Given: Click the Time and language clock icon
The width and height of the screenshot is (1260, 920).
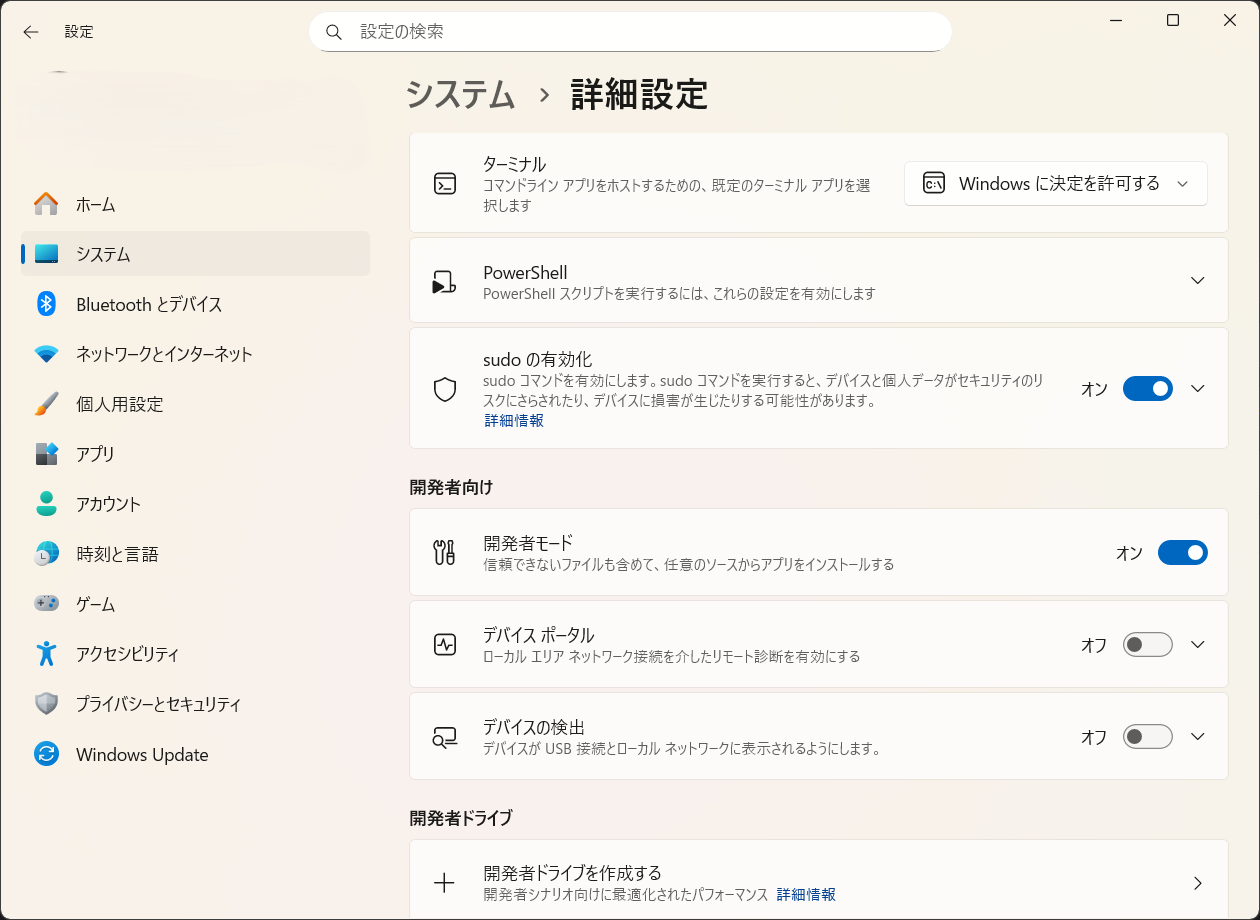Looking at the screenshot, I should pos(46,554).
